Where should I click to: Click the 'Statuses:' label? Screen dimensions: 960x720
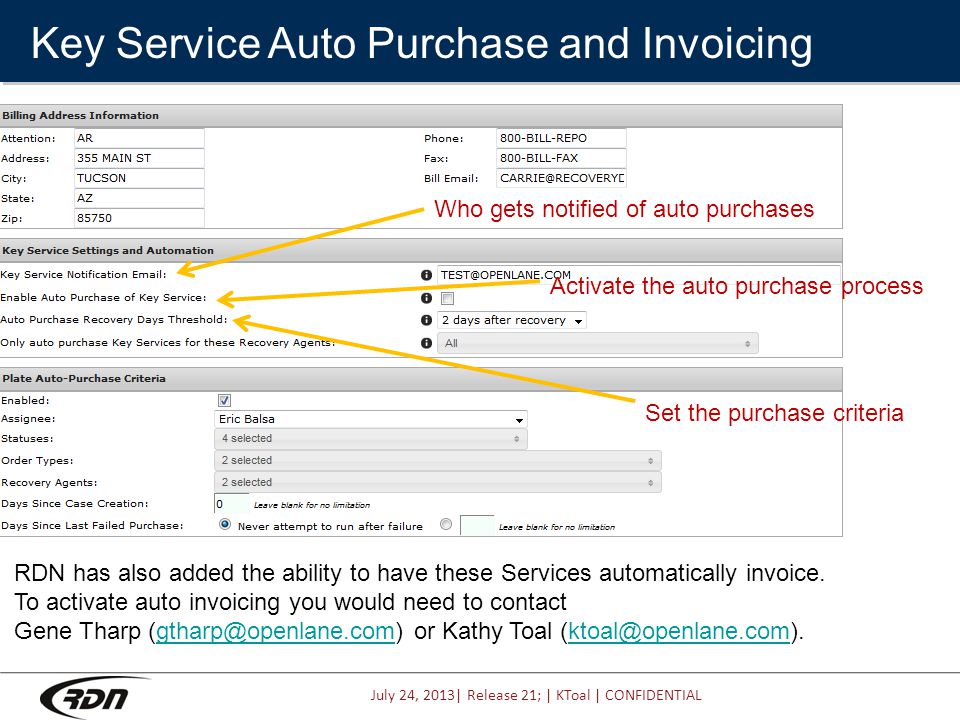pyautogui.click(x=28, y=439)
